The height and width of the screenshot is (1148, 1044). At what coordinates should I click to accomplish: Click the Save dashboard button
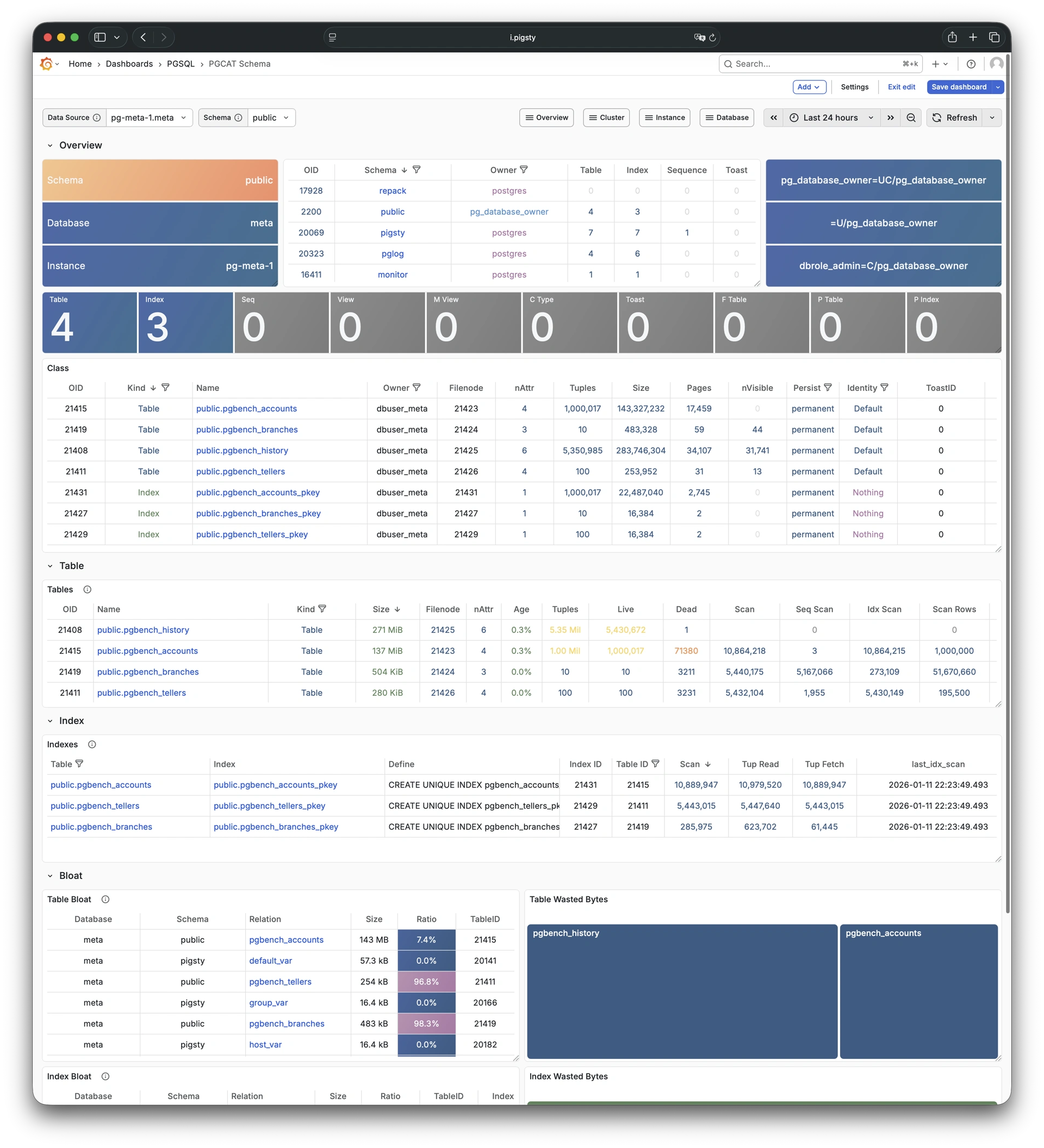[x=959, y=87]
